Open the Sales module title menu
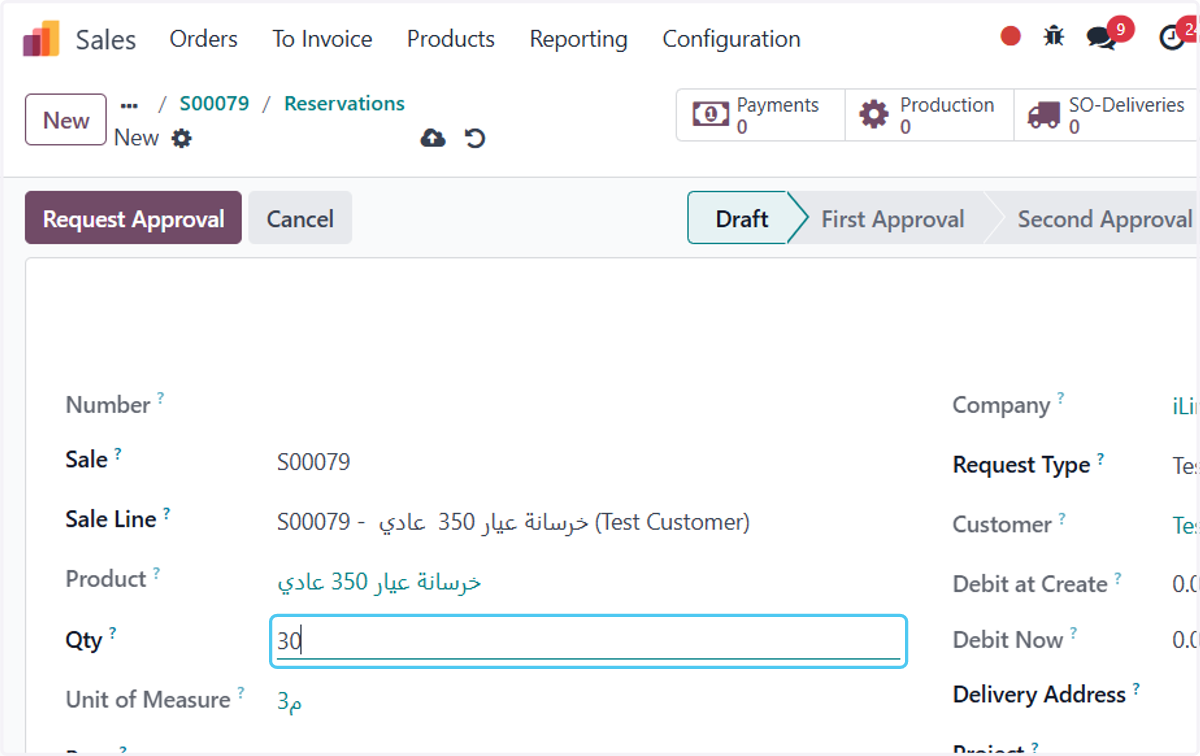The height and width of the screenshot is (756, 1200). [x=106, y=40]
